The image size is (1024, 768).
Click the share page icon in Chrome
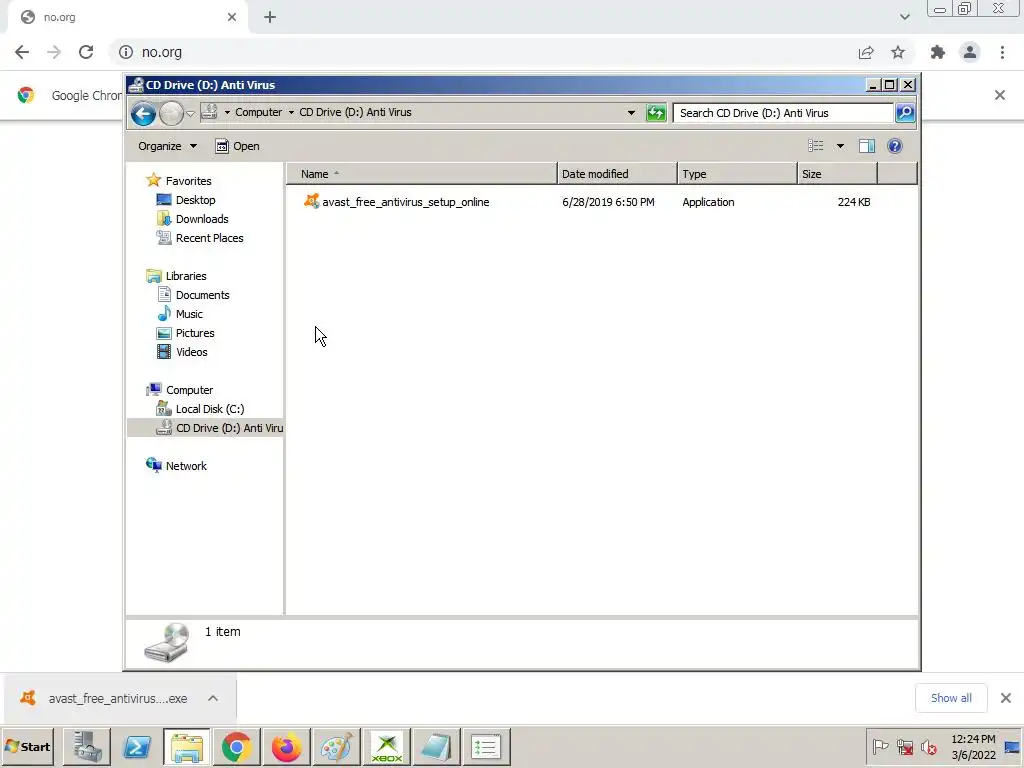pos(866,52)
